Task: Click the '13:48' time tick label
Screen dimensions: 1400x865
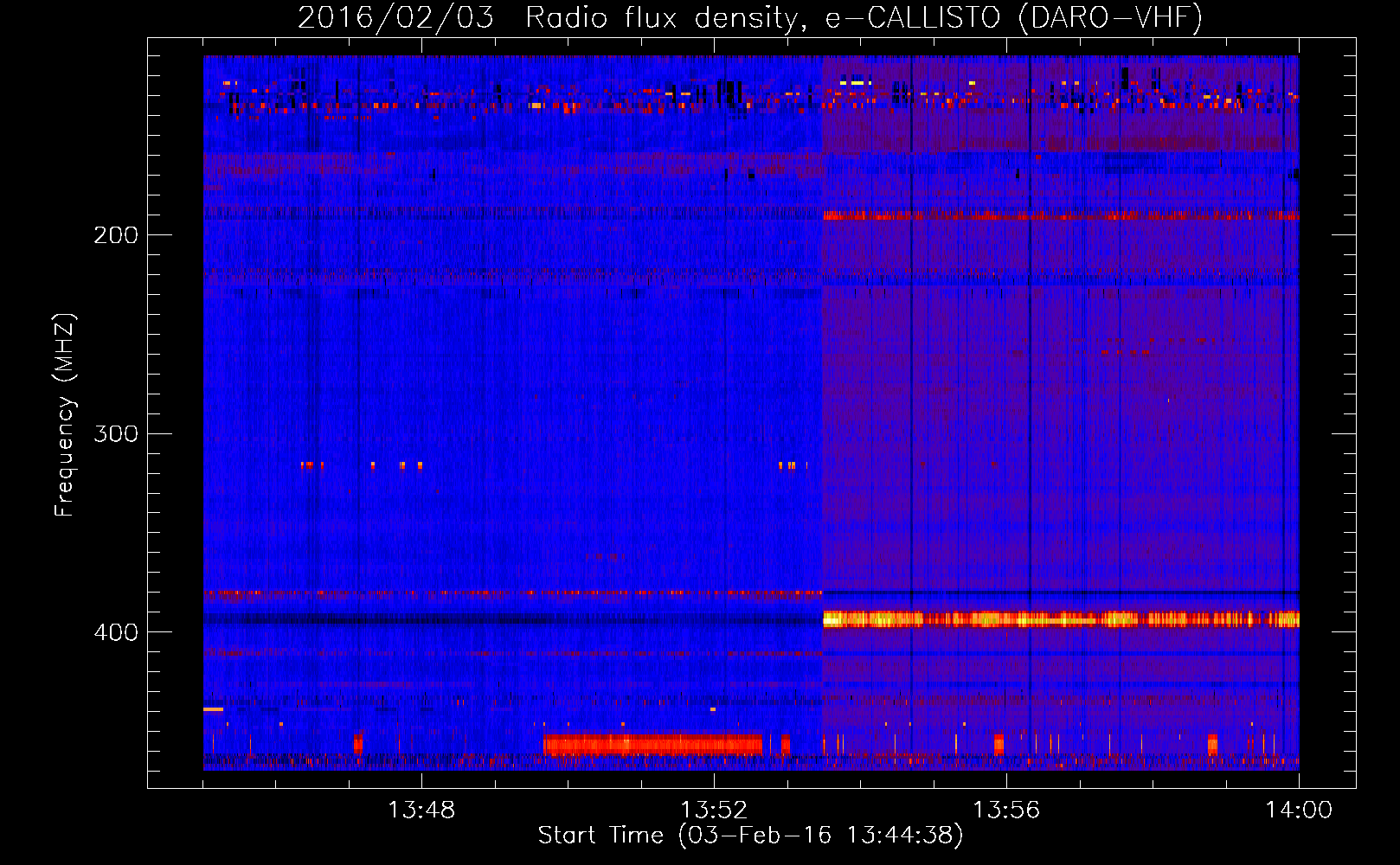Action: (421, 811)
